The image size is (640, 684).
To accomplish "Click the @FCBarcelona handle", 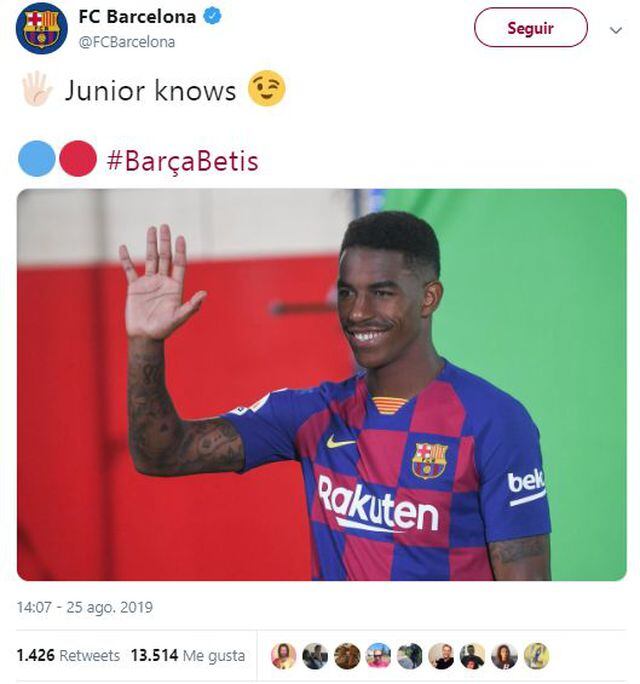I will pos(126,41).
